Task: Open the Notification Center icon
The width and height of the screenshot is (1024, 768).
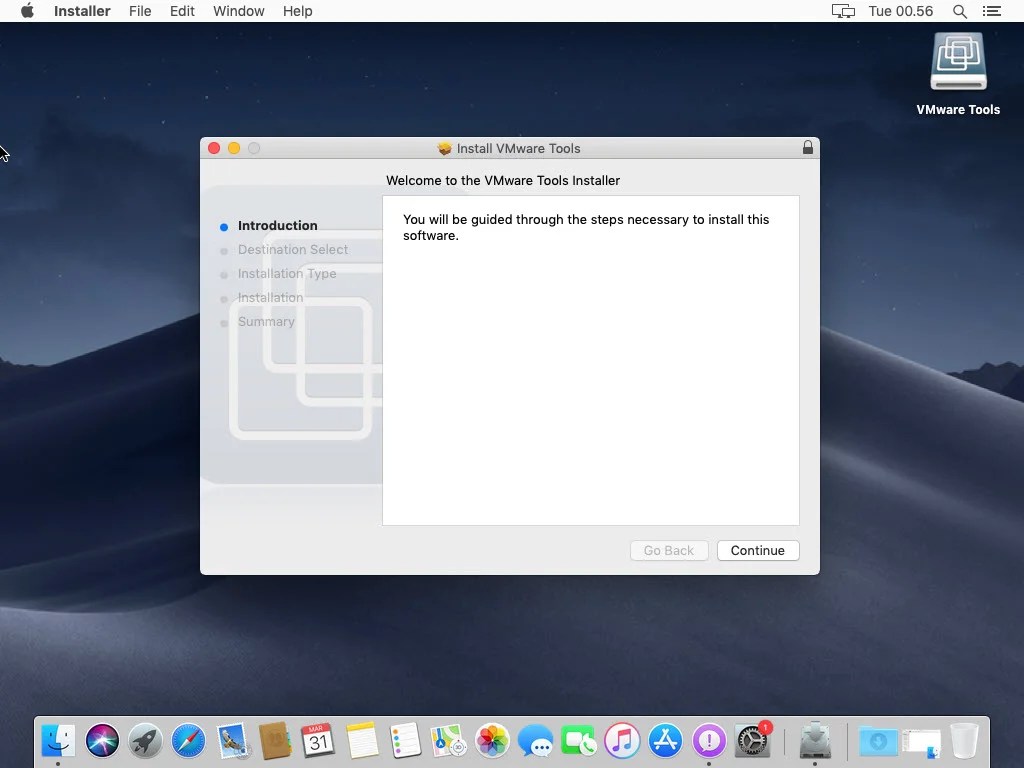Action: [x=992, y=11]
